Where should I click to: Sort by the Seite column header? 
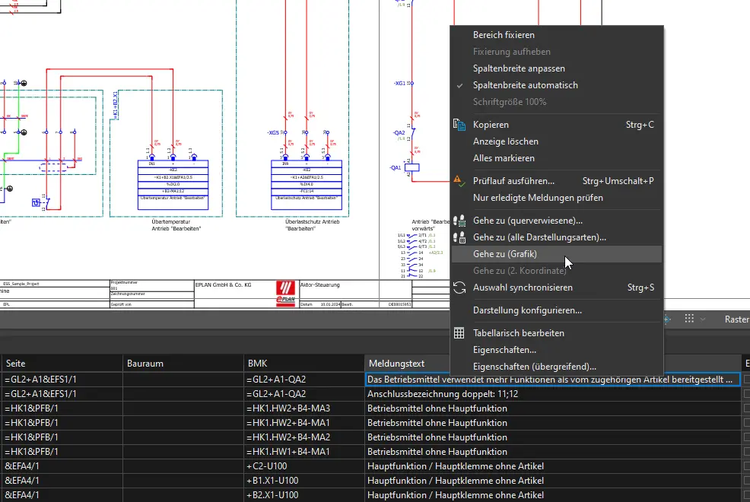click(x=60, y=363)
